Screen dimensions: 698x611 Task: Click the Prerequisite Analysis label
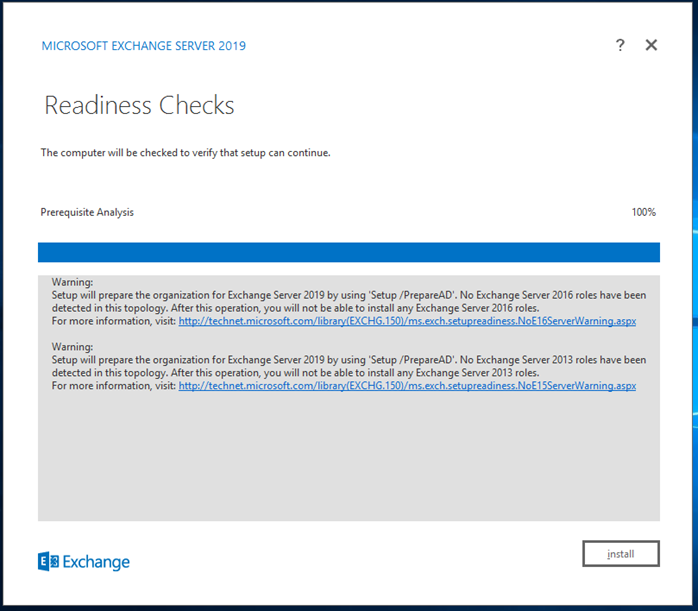(87, 212)
